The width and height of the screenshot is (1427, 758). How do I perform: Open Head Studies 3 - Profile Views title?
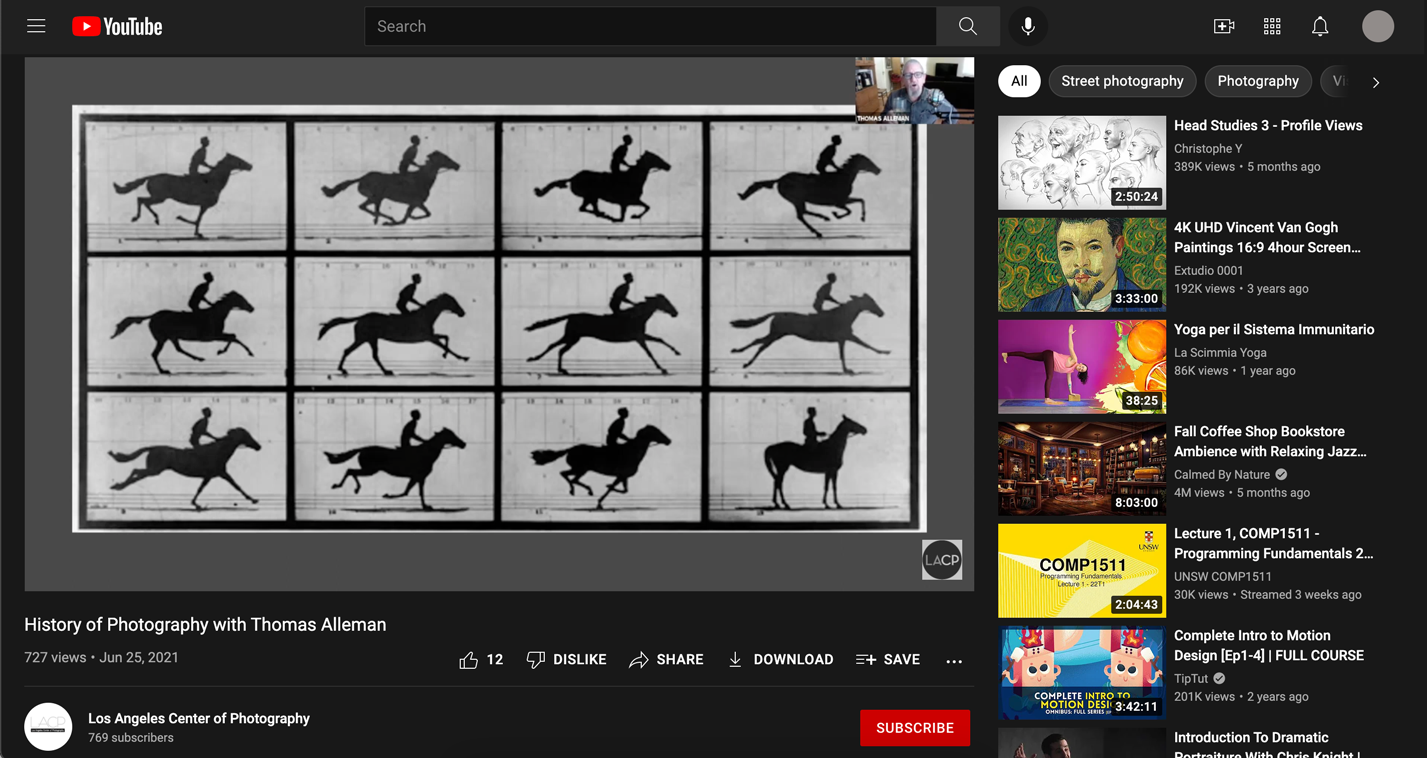pos(1268,126)
